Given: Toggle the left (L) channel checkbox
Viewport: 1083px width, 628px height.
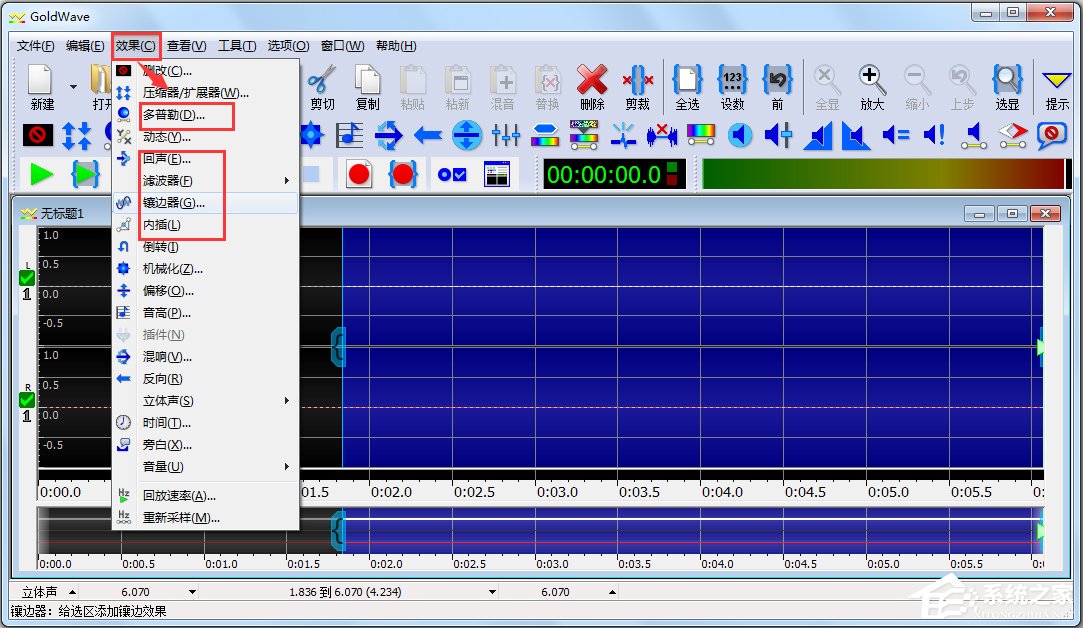Looking at the screenshot, I should [27, 278].
